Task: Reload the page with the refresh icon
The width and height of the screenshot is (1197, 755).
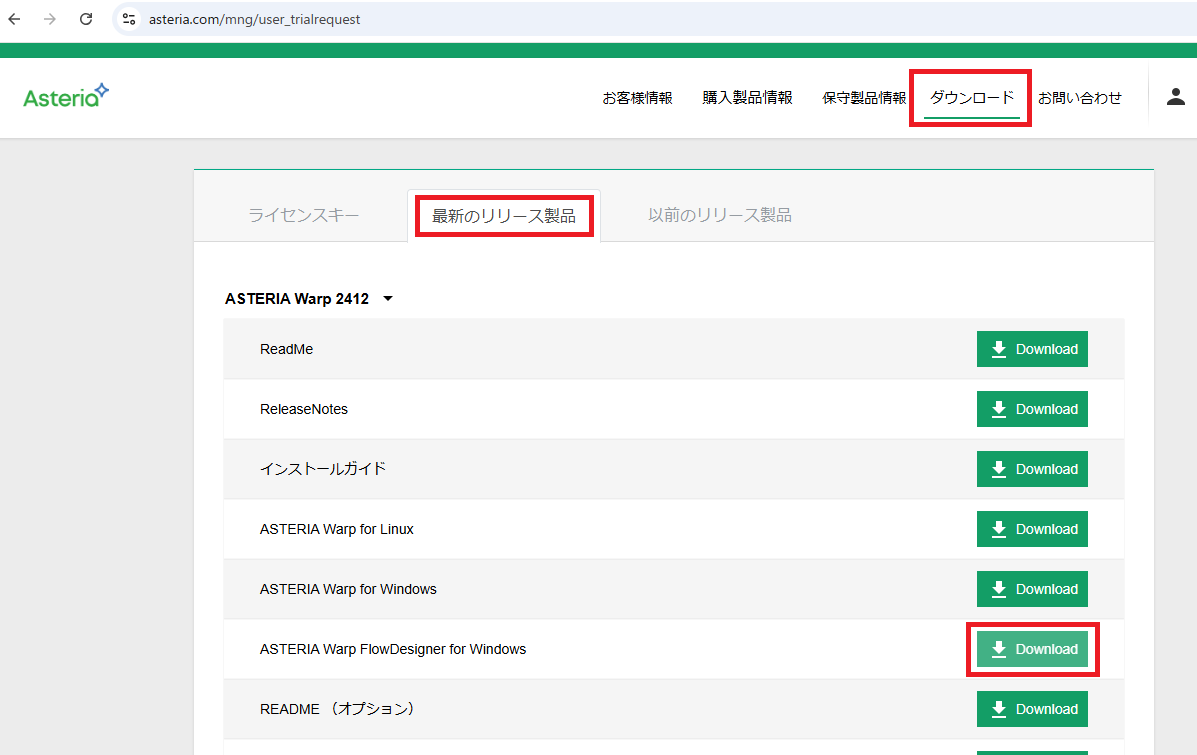Action: (86, 19)
